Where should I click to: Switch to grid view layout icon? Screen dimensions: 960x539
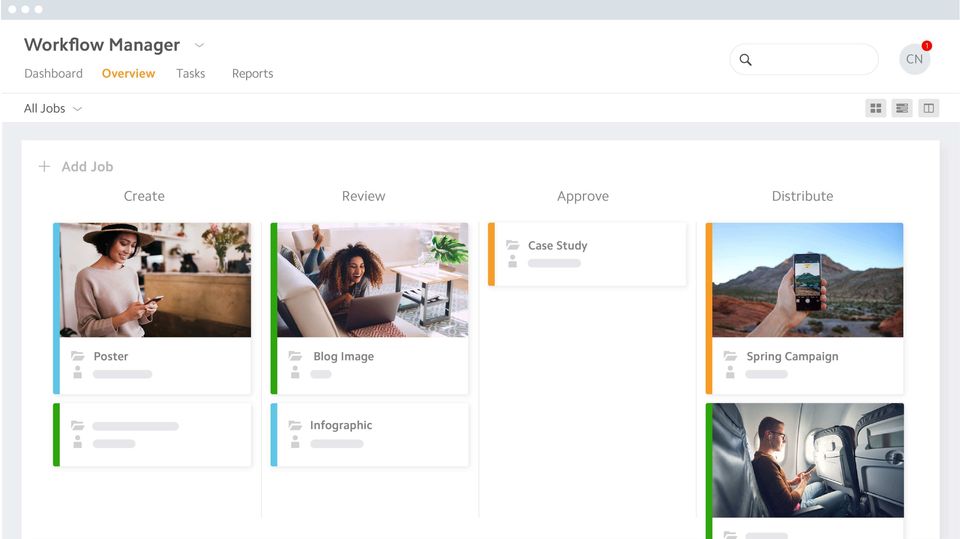point(876,108)
